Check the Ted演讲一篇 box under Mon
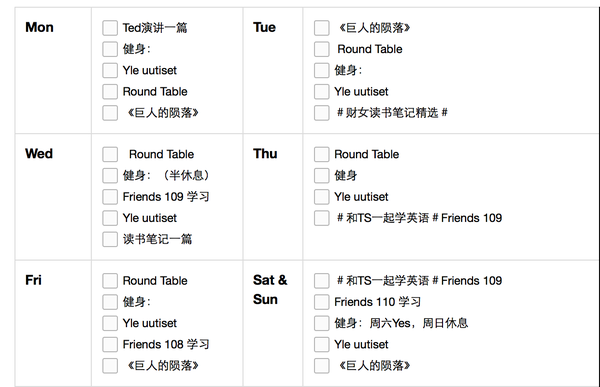This screenshot has height=387, width=600. pos(110,28)
